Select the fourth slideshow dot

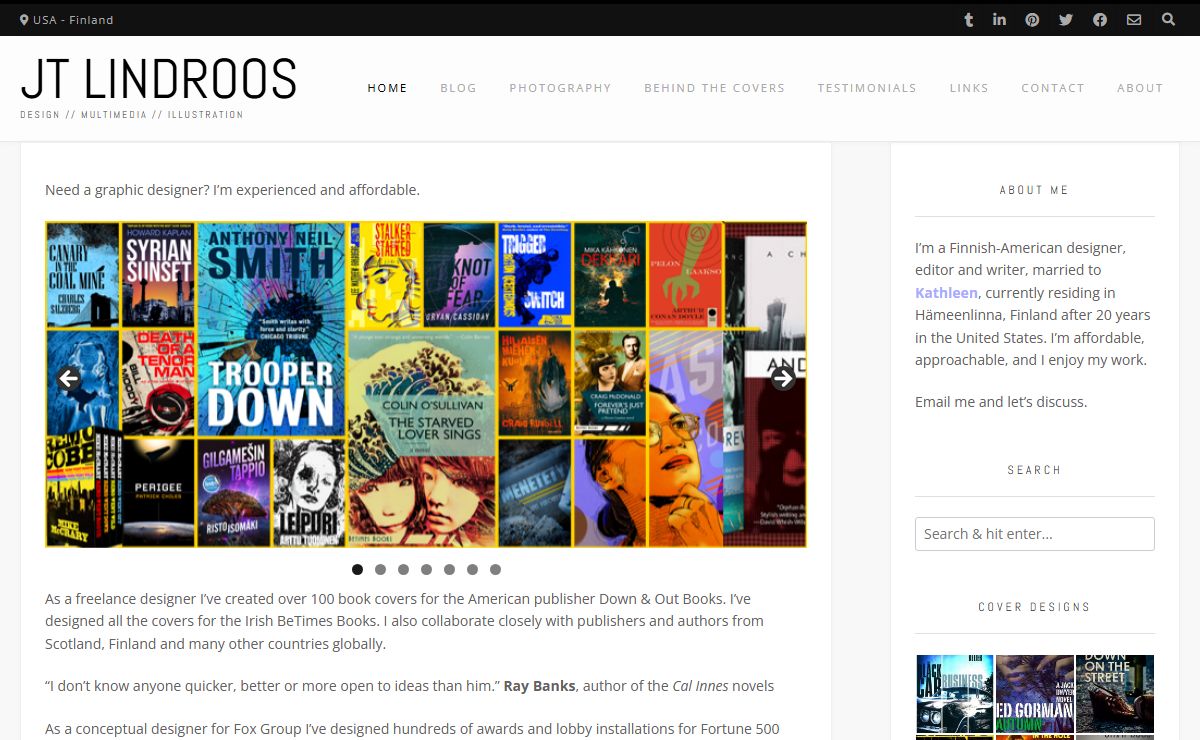[x=426, y=570]
